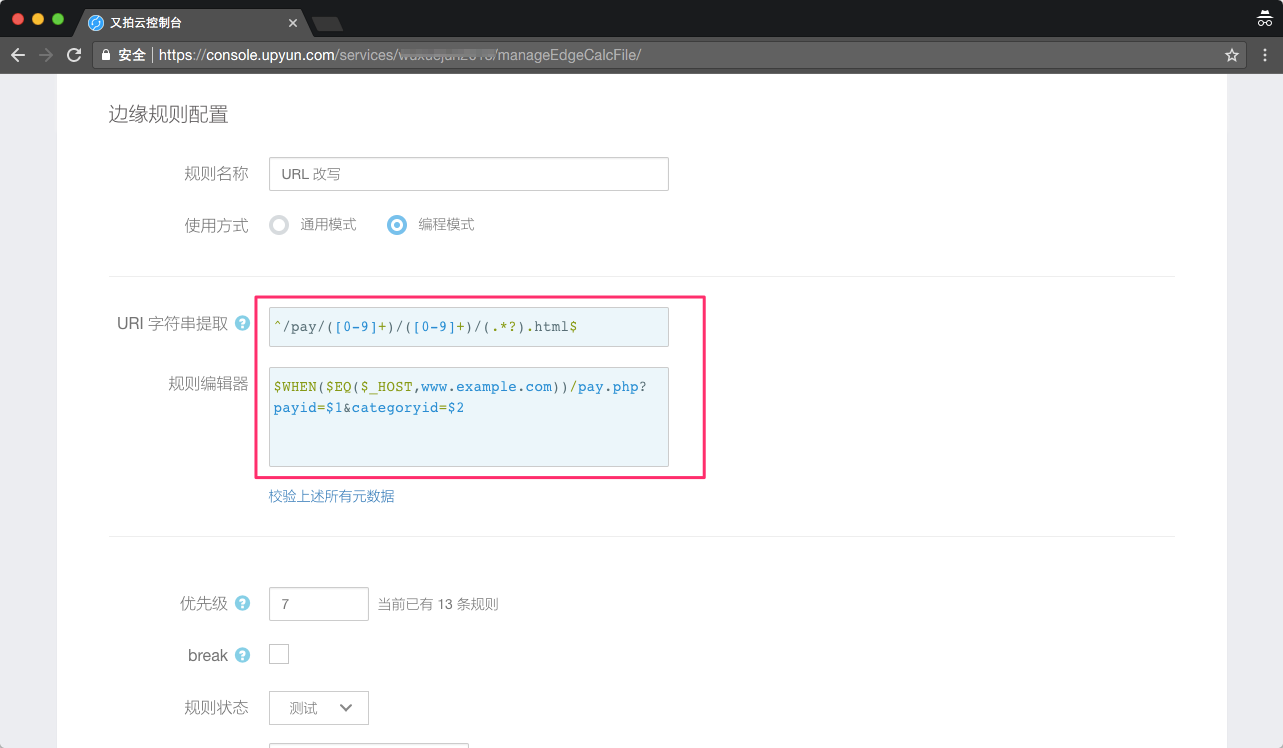Viewport: 1283px width, 748px height.
Task: Bookmark this page with the star icon
Action: [x=1232, y=55]
